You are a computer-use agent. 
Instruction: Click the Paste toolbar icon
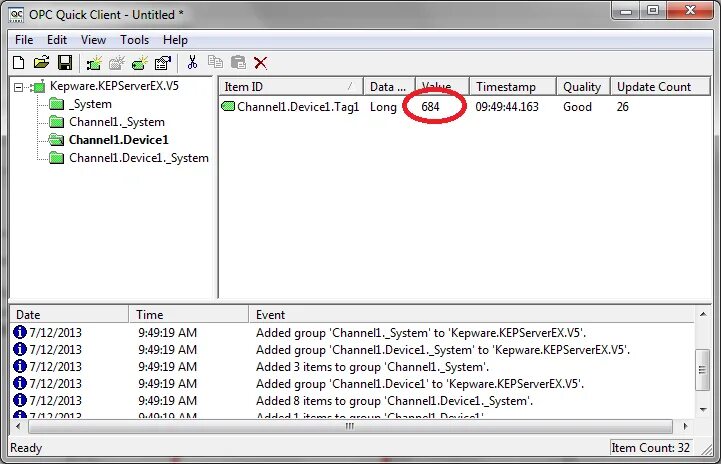[x=238, y=62]
